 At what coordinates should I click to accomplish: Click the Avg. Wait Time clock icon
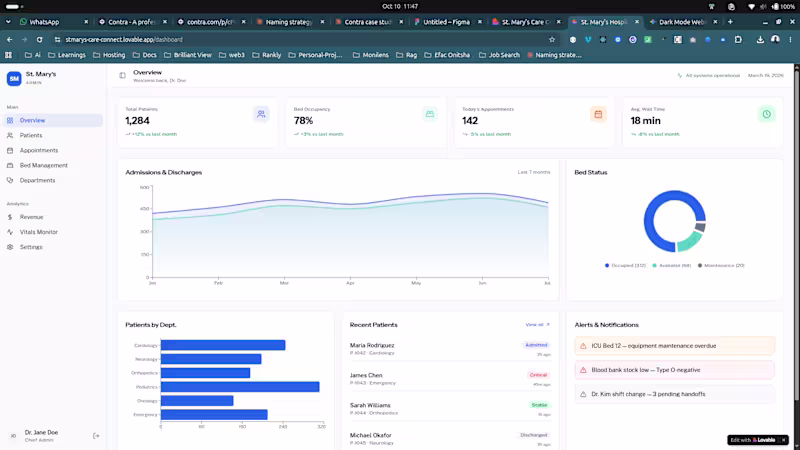coord(766,114)
